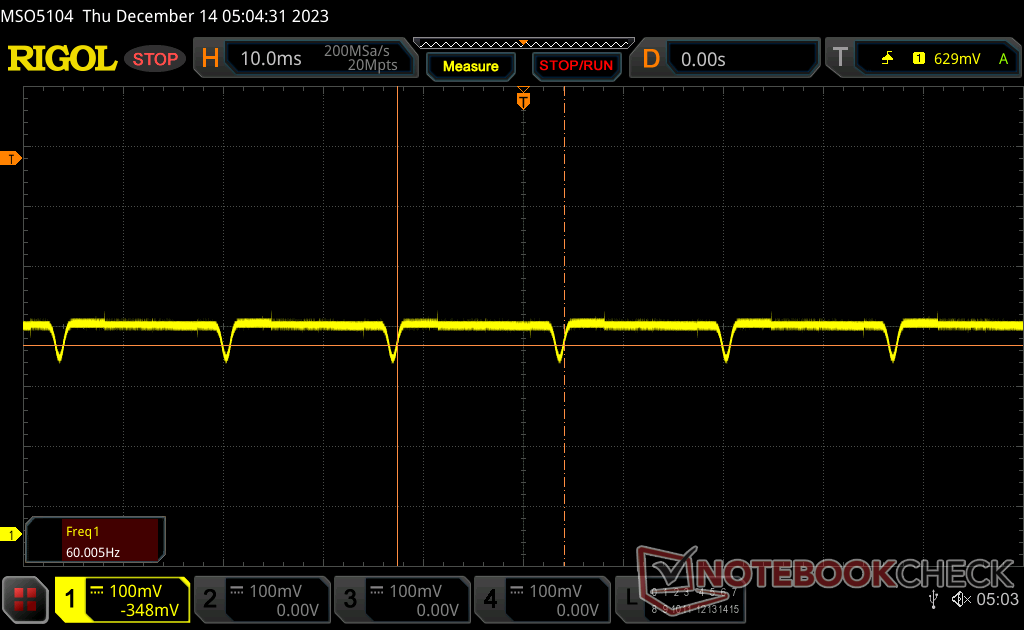Click the orange trigger position marker at top

pyautogui.click(x=523, y=100)
